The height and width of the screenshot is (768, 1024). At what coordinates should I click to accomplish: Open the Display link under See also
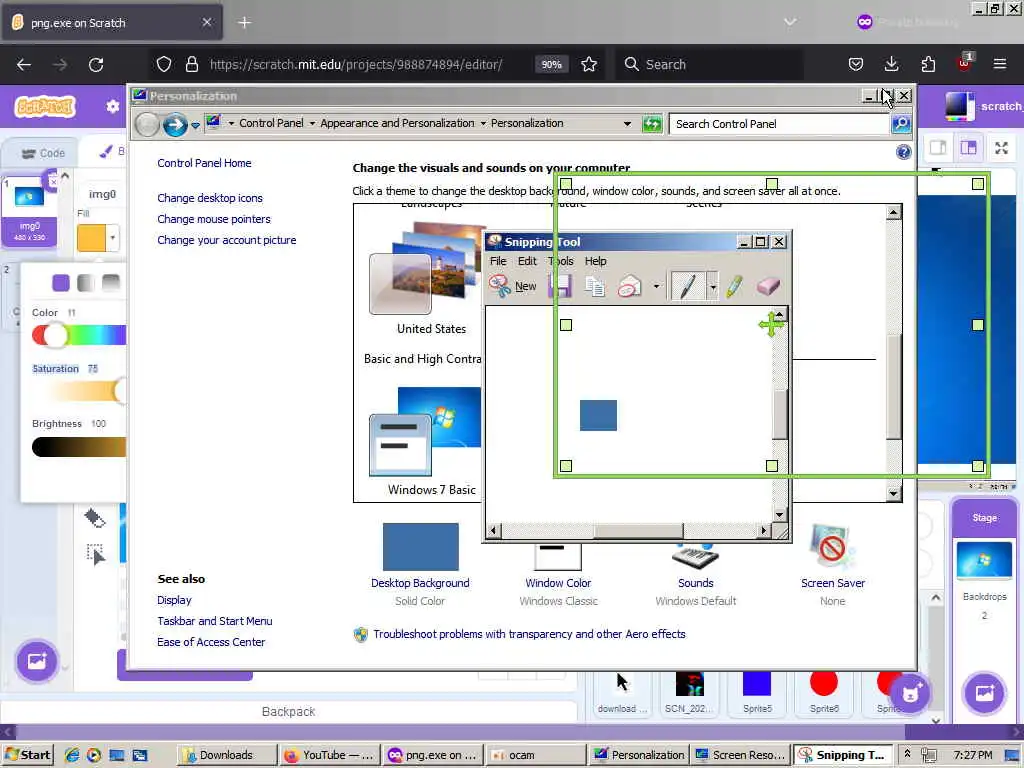point(174,600)
